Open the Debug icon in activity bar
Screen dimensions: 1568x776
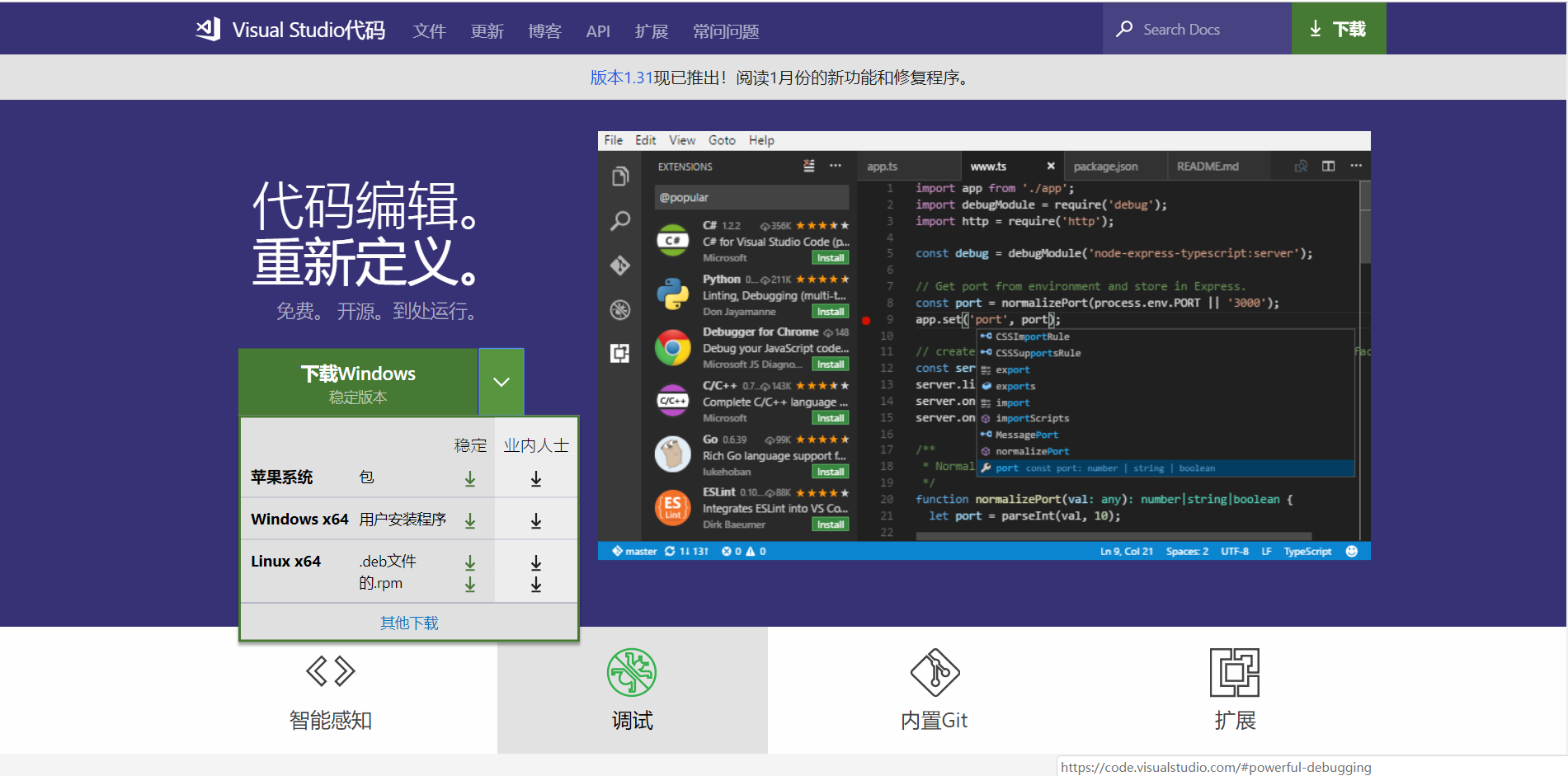[x=620, y=309]
